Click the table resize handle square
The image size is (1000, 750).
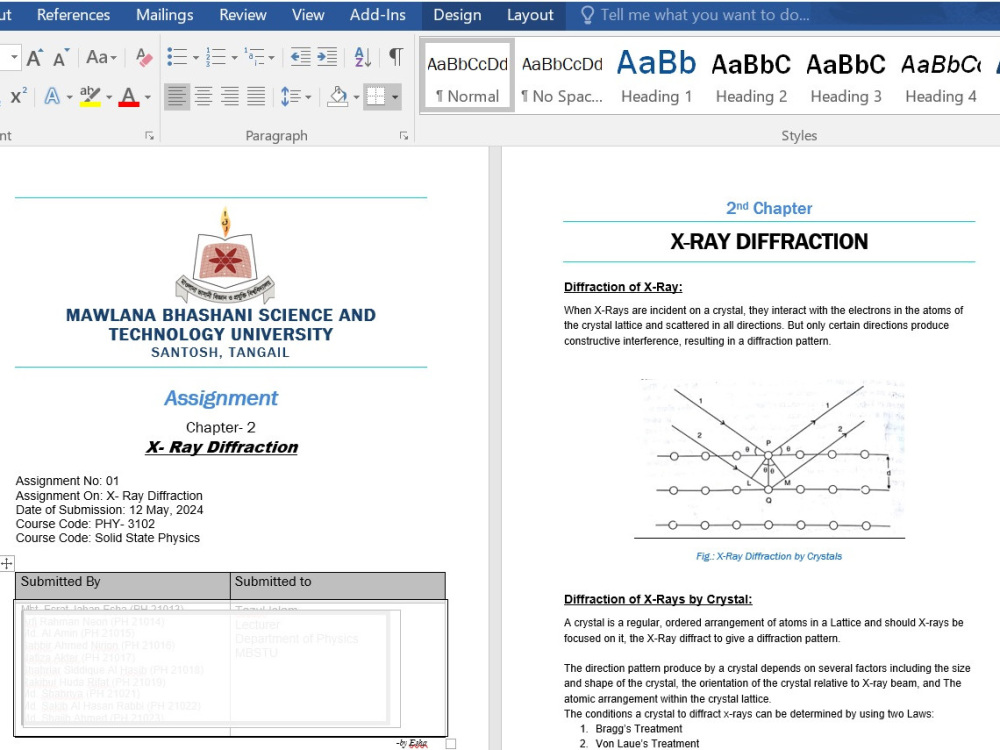(451, 744)
